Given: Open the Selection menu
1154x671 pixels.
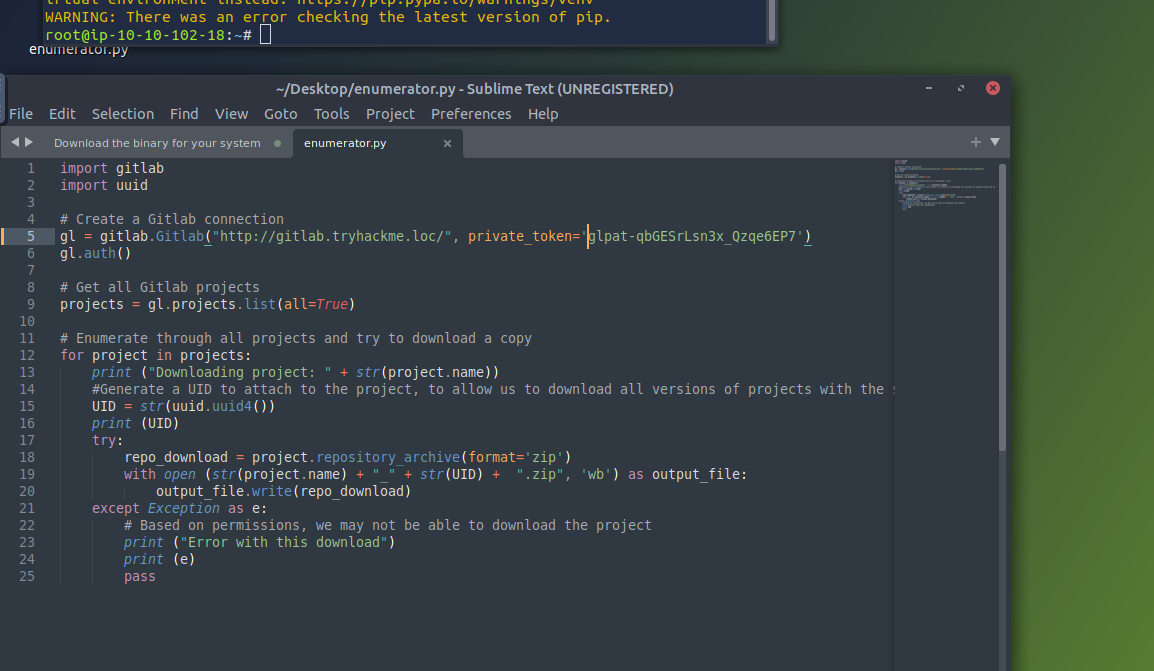Looking at the screenshot, I should [x=123, y=114].
